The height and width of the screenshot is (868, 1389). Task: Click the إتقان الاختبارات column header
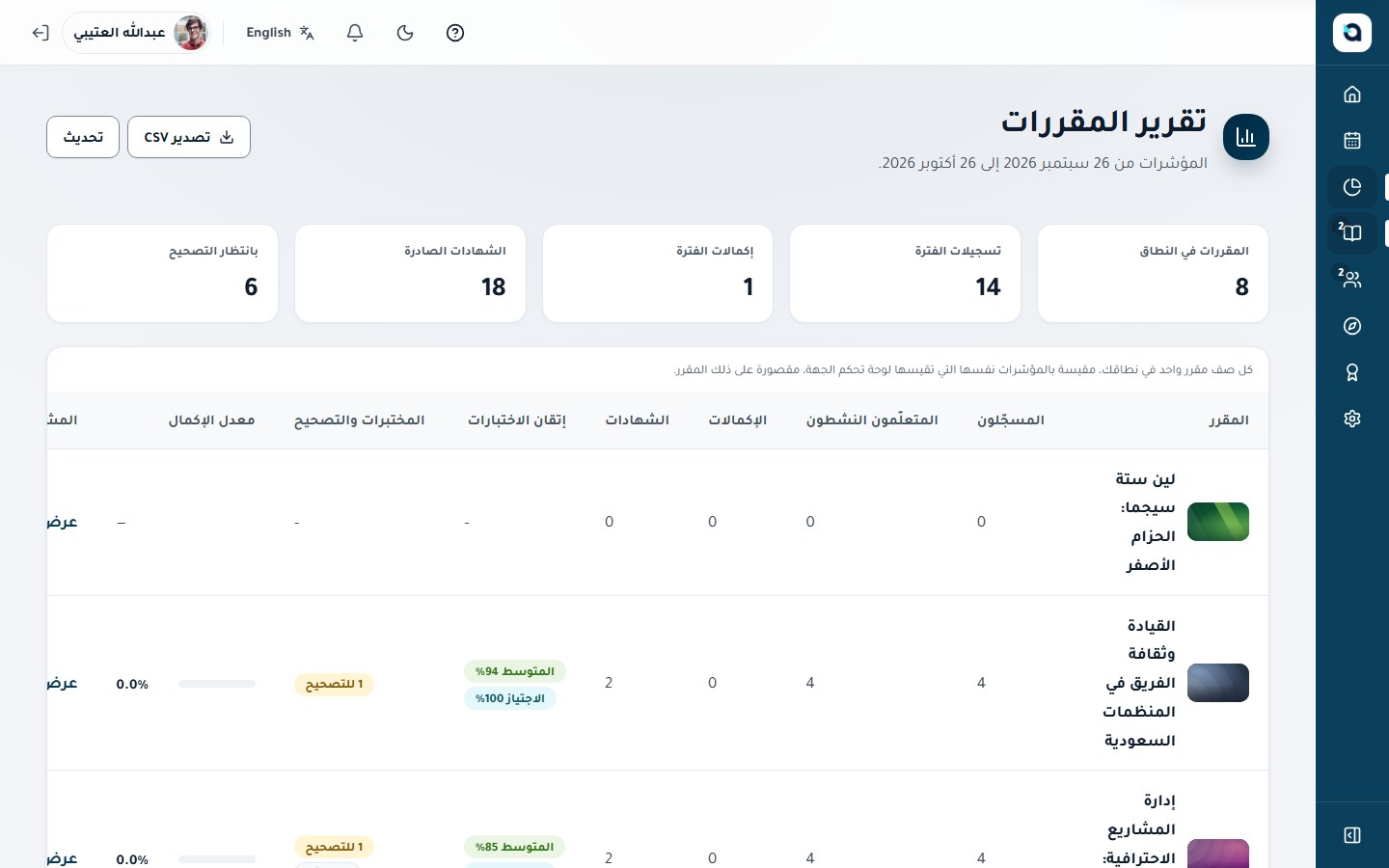[x=517, y=420]
